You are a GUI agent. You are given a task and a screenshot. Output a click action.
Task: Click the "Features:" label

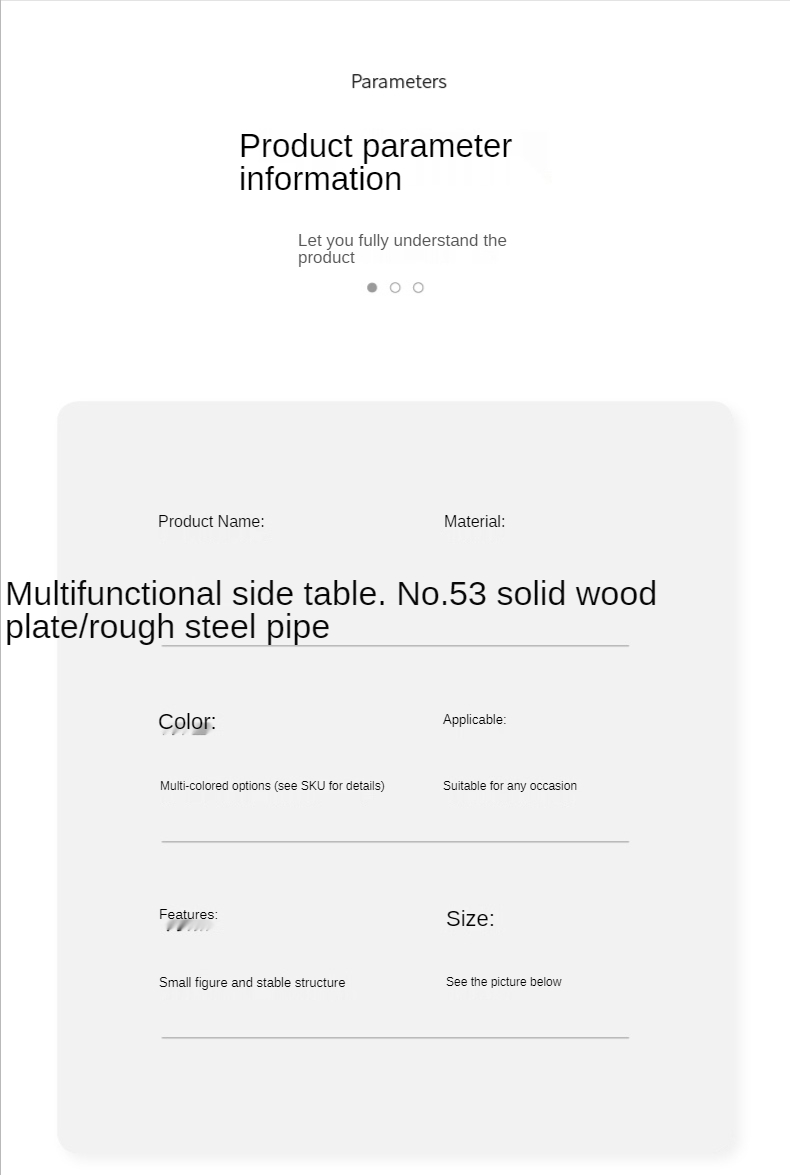pos(188,914)
